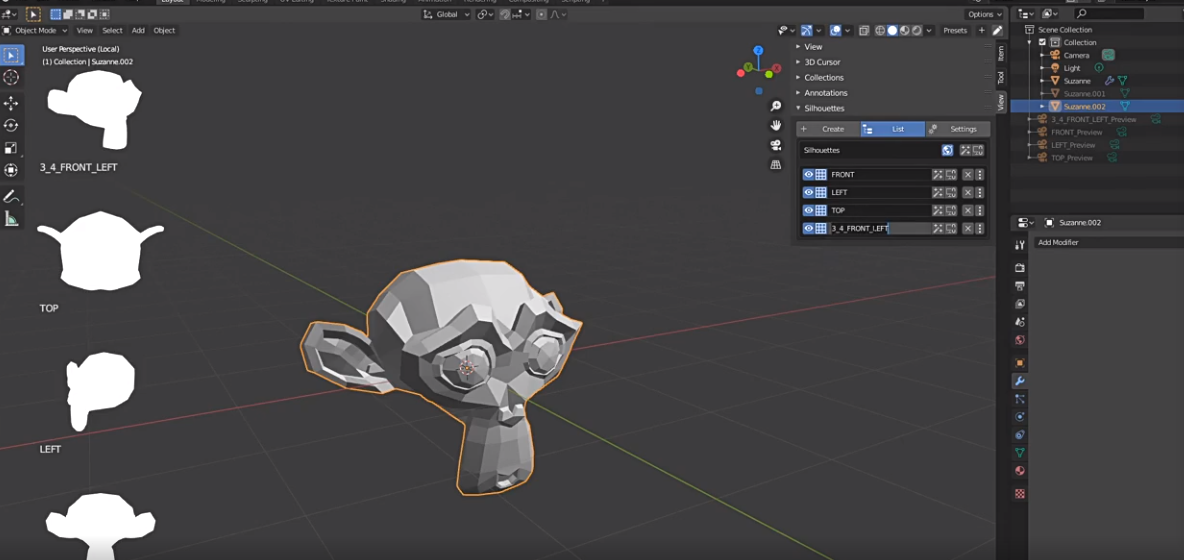The image size is (1184, 560).
Task: Open the Global transform orientation dropdown
Action: [446, 14]
